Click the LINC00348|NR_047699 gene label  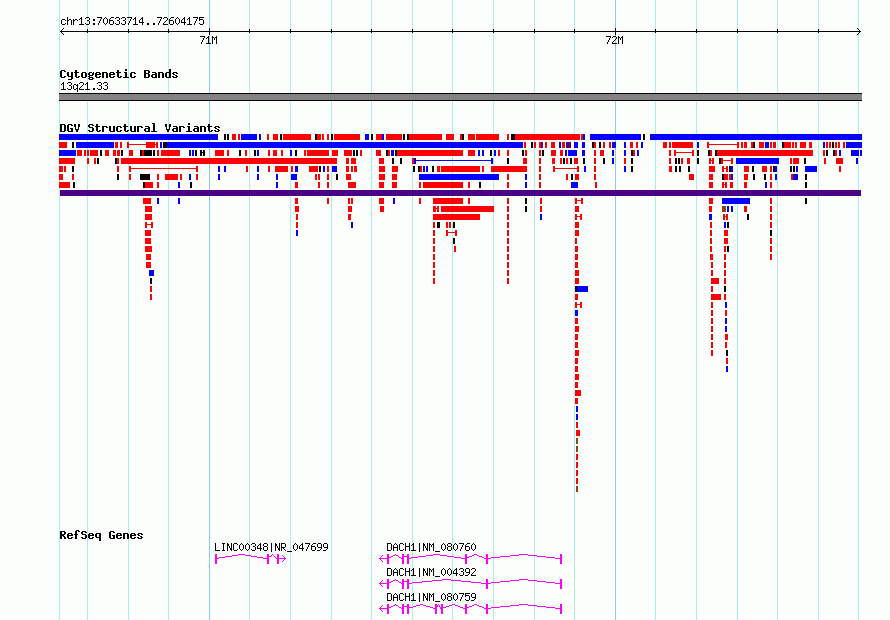271,547
